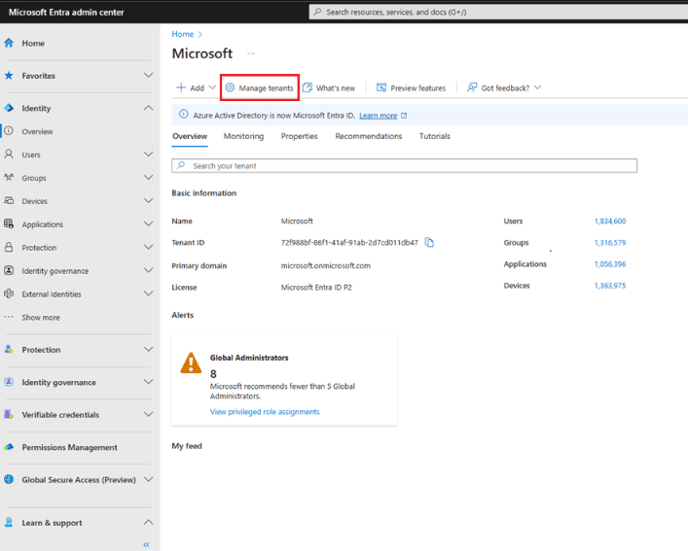Click the Applications grid icon
This screenshot has width=688, height=551.
9,224
